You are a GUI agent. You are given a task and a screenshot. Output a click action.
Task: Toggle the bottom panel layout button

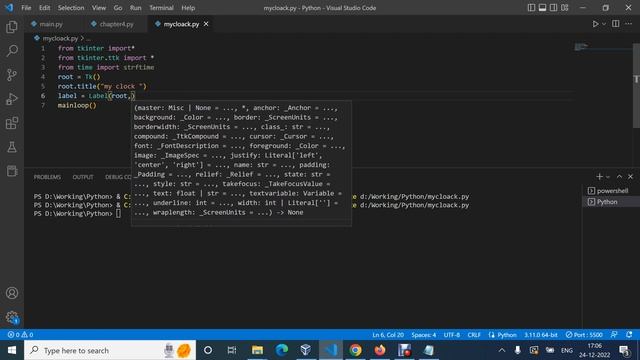[x=542, y=8]
